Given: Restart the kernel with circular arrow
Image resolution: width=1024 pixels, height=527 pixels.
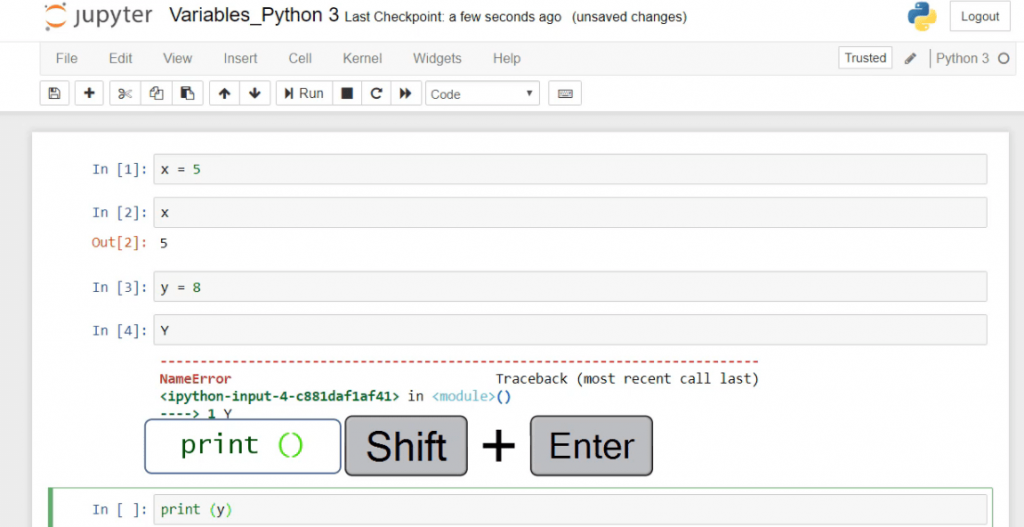Looking at the screenshot, I should (x=376, y=93).
